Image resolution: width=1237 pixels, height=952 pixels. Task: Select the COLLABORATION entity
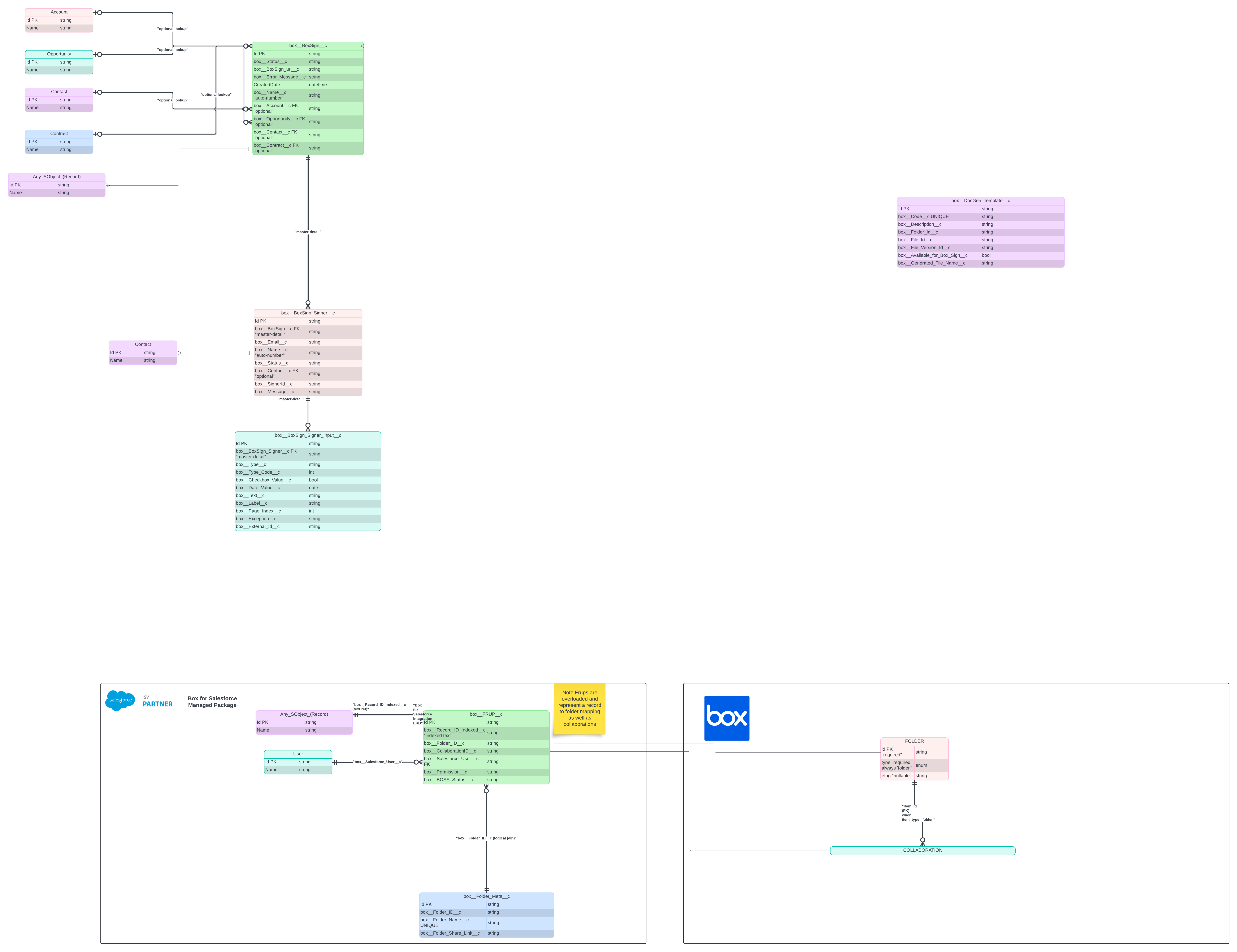(923, 850)
